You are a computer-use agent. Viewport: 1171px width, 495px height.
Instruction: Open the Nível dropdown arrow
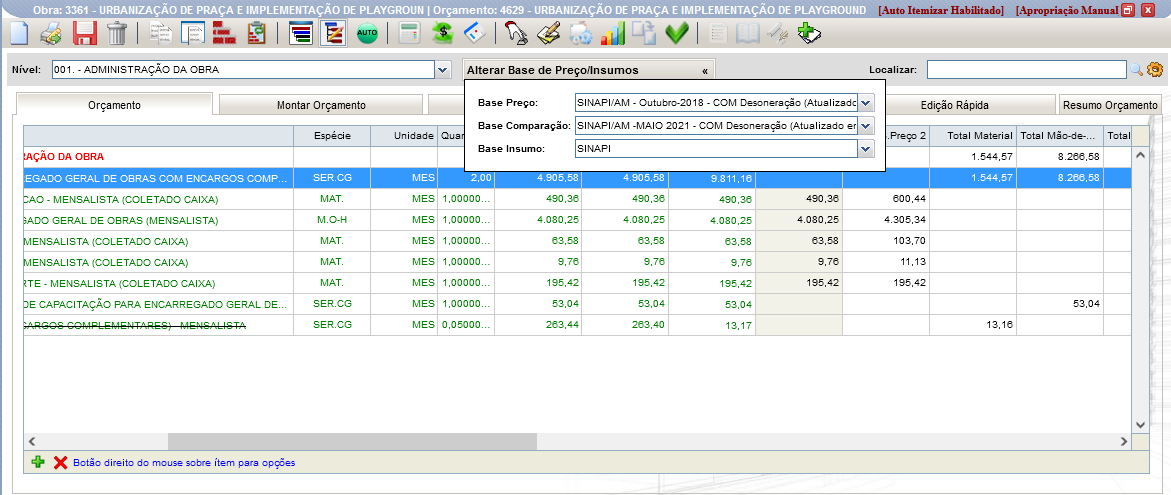(443, 69)
